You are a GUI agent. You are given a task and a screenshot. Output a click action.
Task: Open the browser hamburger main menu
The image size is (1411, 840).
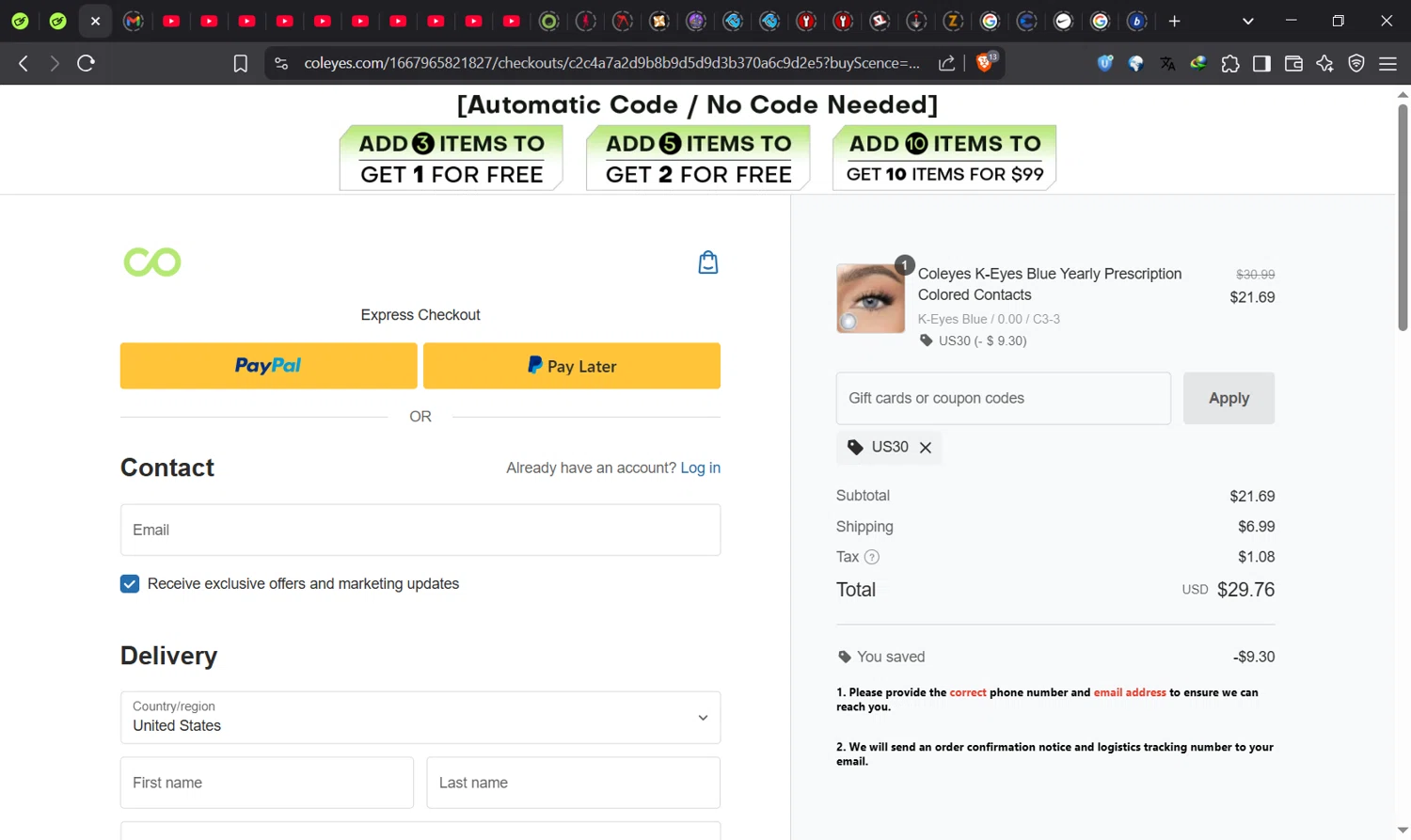(1387, 63)
